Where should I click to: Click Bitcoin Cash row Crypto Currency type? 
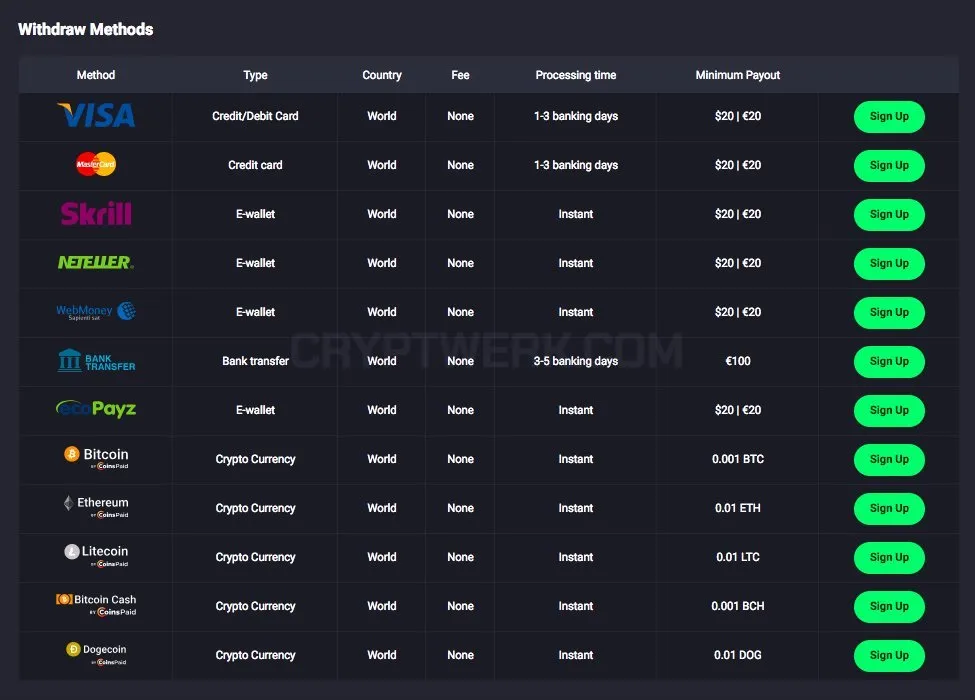coord(255,606)
